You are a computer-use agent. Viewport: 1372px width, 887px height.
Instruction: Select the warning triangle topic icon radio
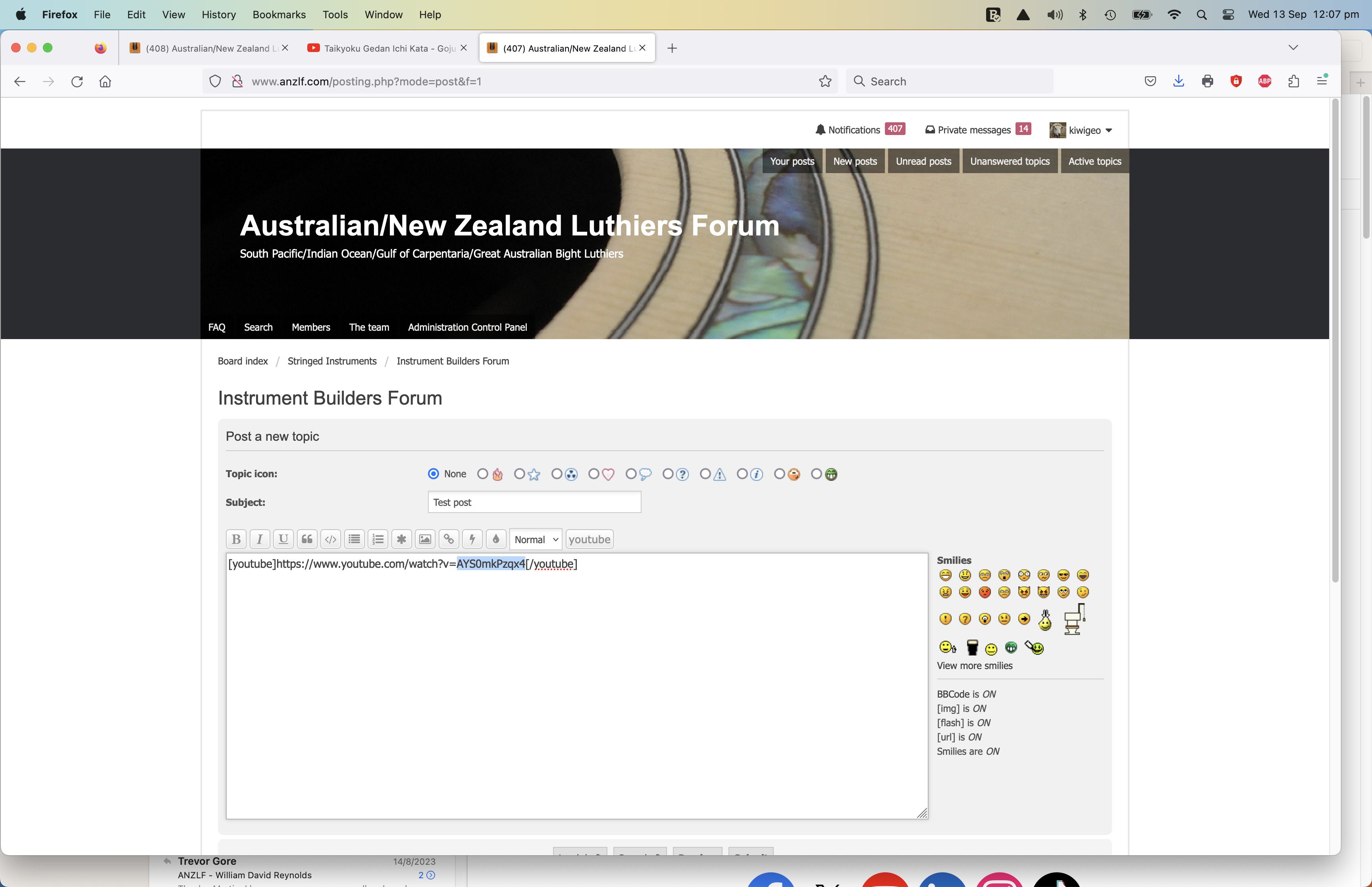tap(705, 473)
